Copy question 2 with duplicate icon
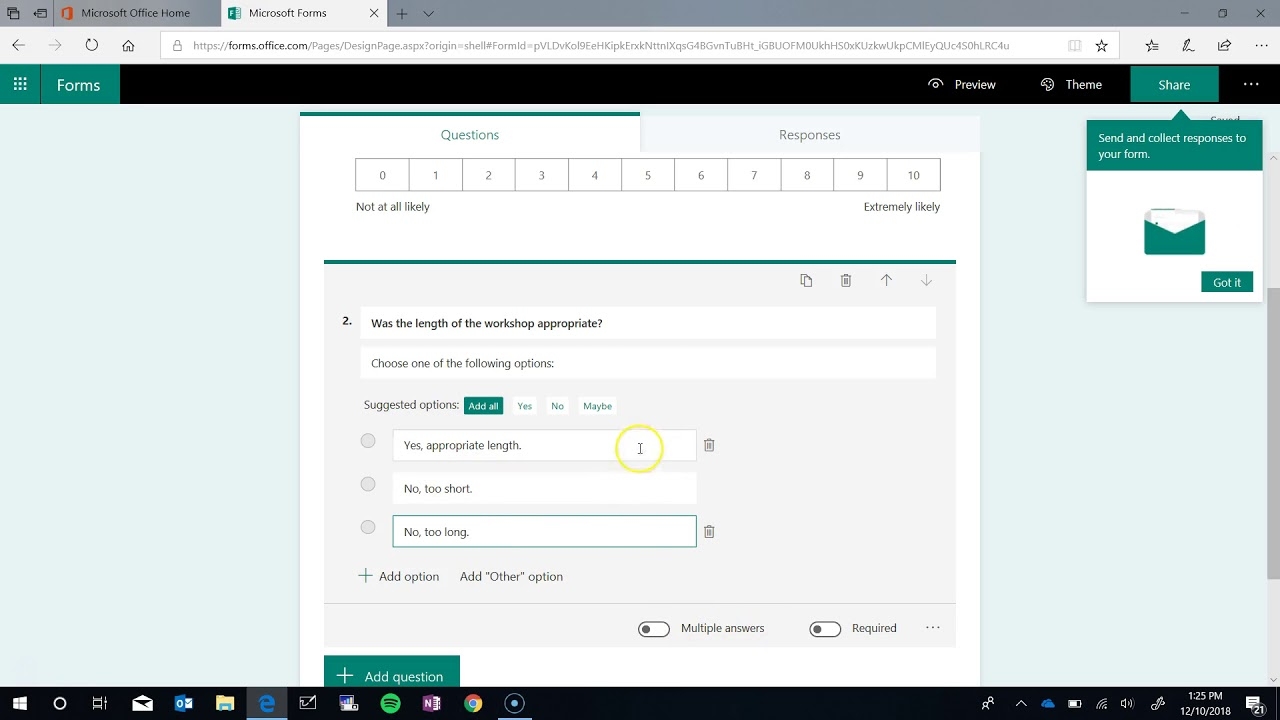The width and height of the screenshot is (1280, 720). point(806,281)
